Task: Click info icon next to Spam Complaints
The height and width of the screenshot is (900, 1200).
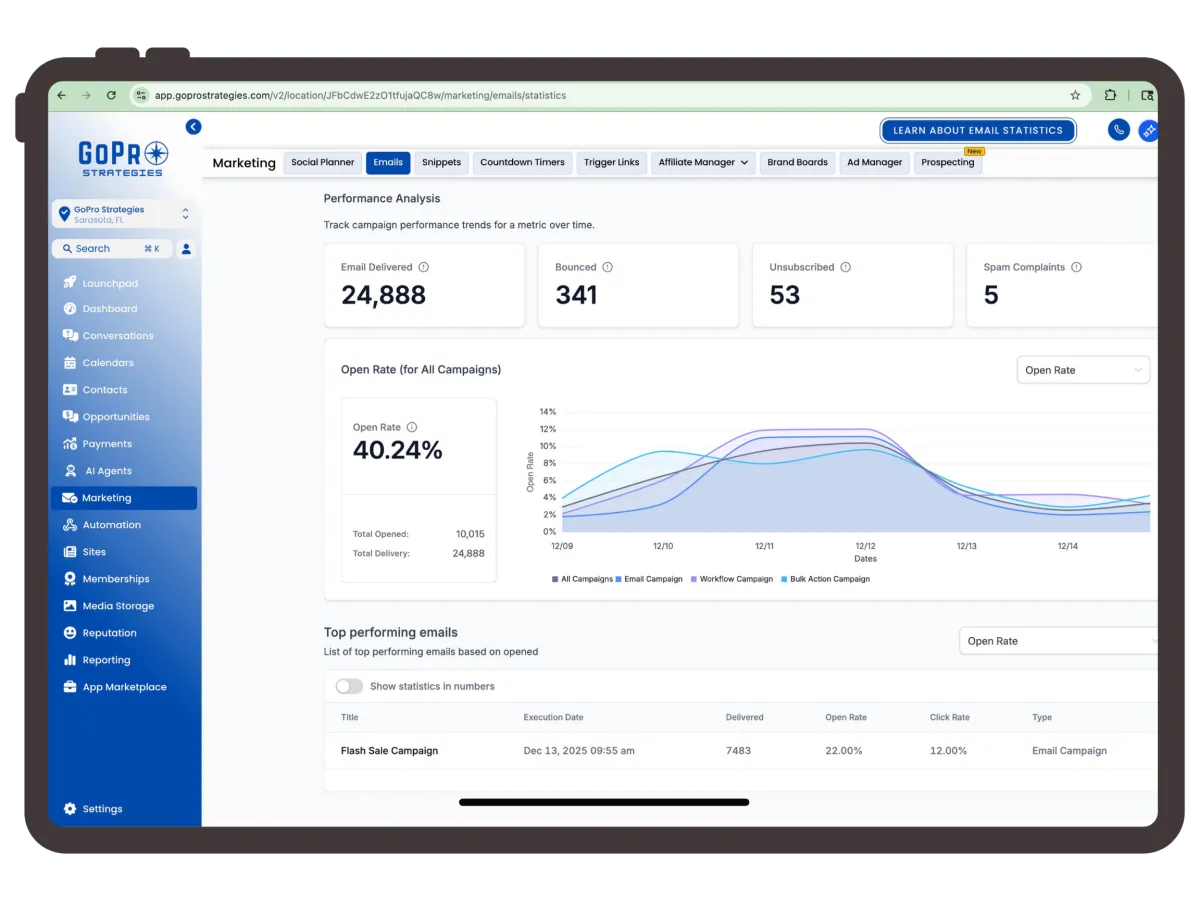Action: click(x=1077, y=267)
